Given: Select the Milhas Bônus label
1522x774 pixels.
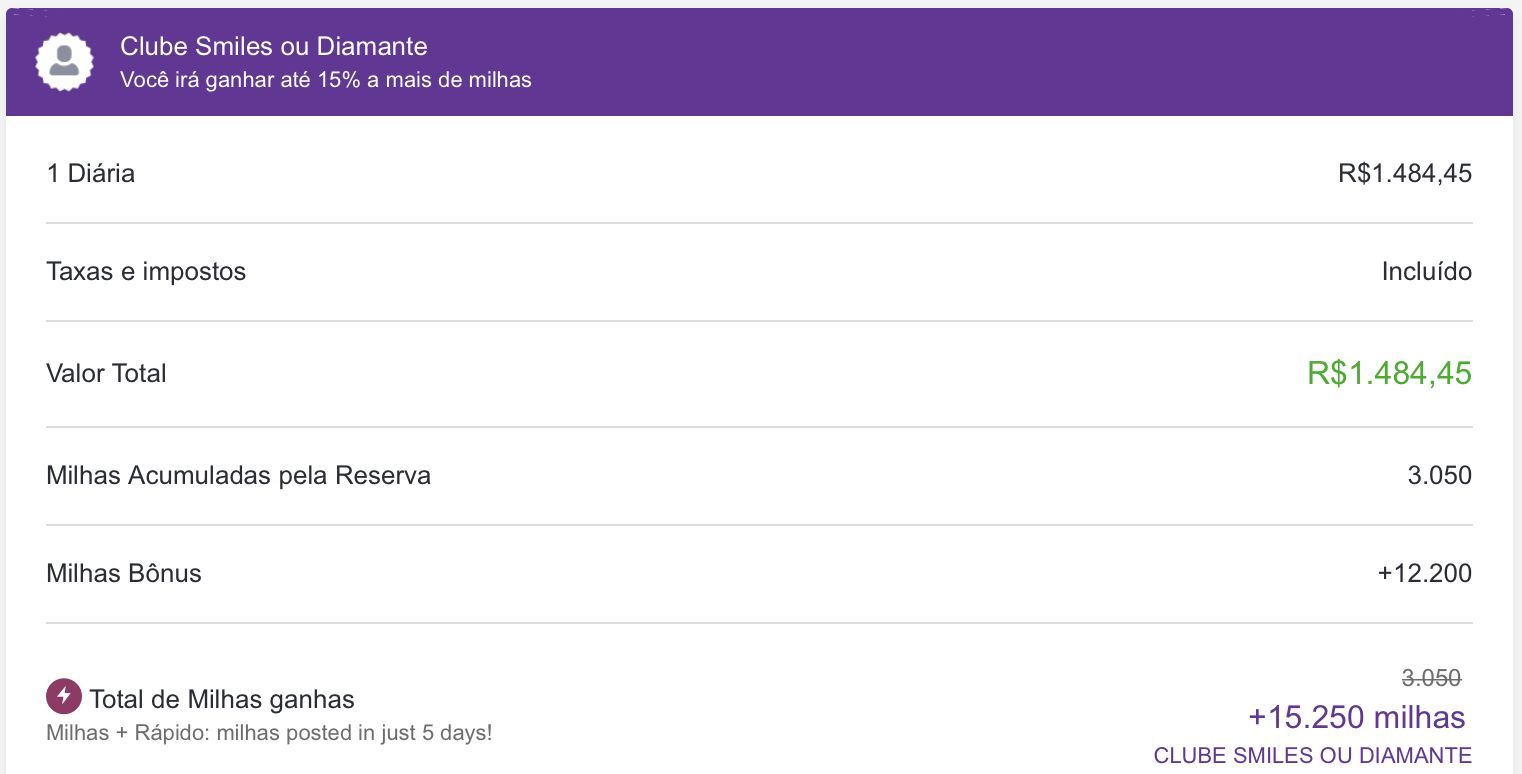Looking at the screenshot, I should pos(124,573).
